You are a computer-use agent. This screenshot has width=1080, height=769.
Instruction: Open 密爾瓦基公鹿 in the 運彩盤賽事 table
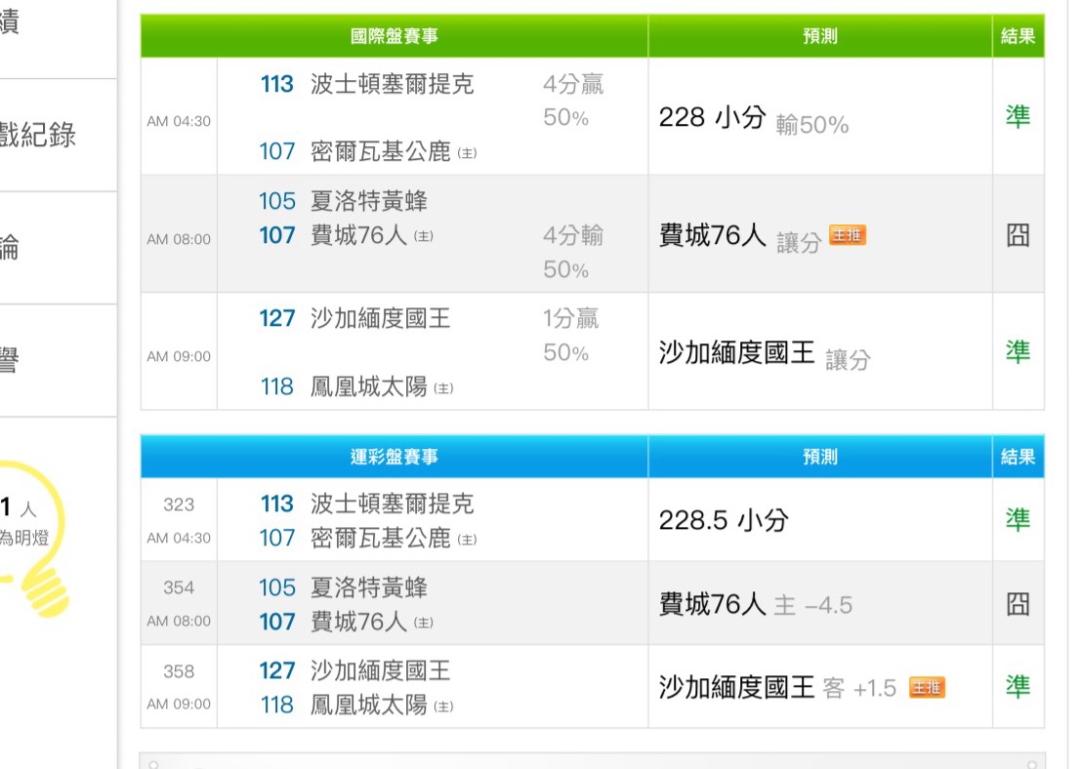point(380,537)
